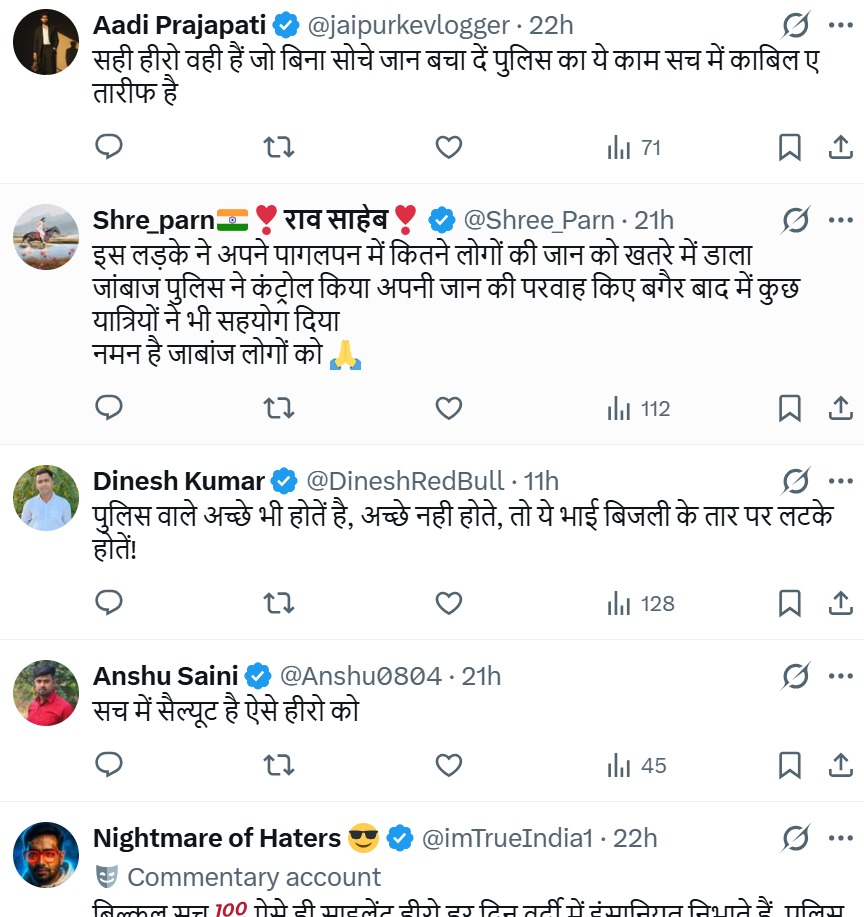Viewport: 864px width, 917px height.
Task: Share Shre_parn's tweet
Action: pyautogui.click(x=841, y=408)
